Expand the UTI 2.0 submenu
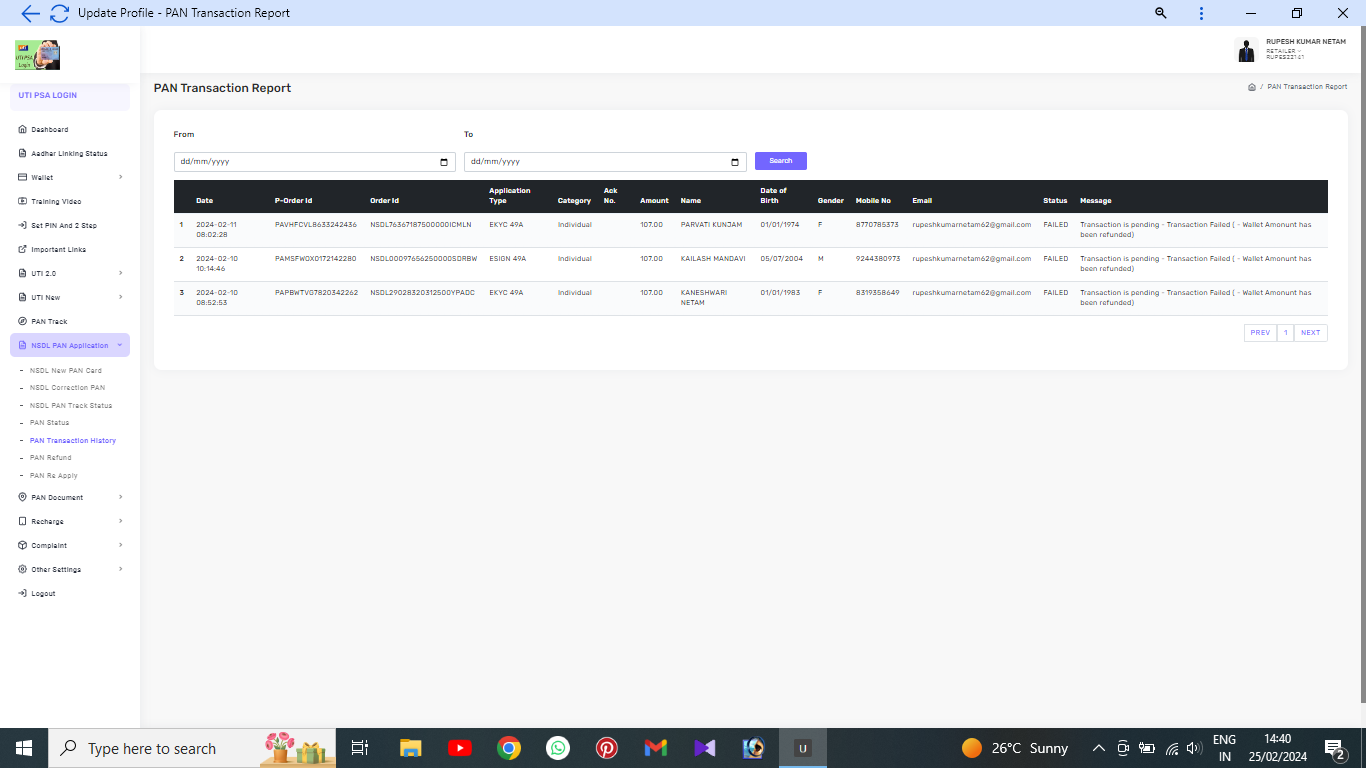1366x768 pixels. [70, 273]
